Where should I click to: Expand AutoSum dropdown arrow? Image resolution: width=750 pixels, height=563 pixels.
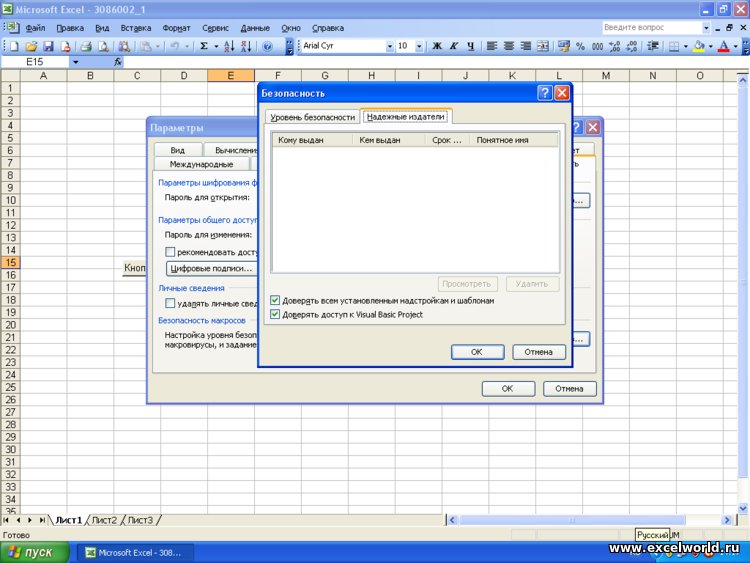click(216, 46)
